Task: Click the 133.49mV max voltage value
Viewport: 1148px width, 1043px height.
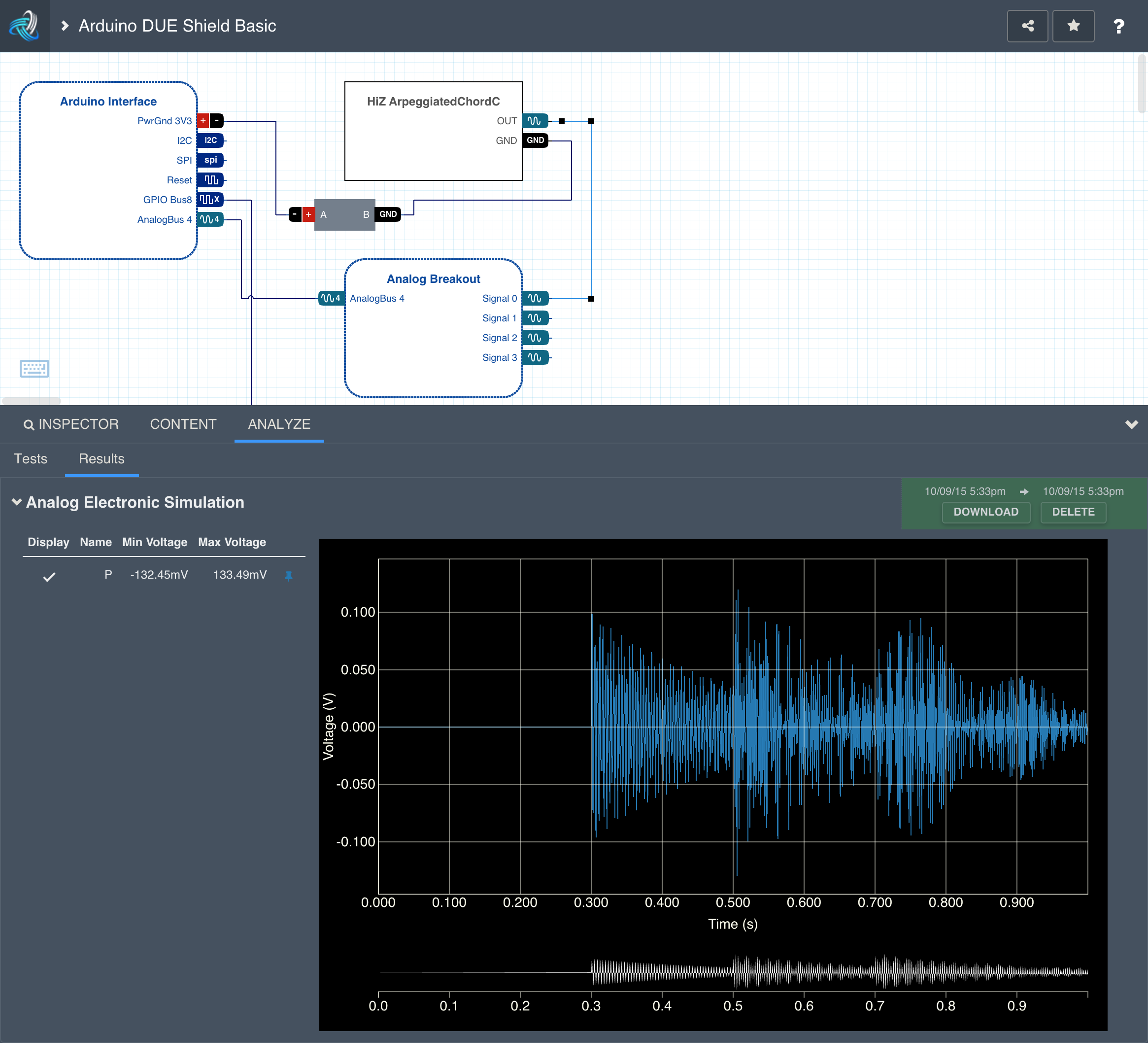Action: pos(240,575)
